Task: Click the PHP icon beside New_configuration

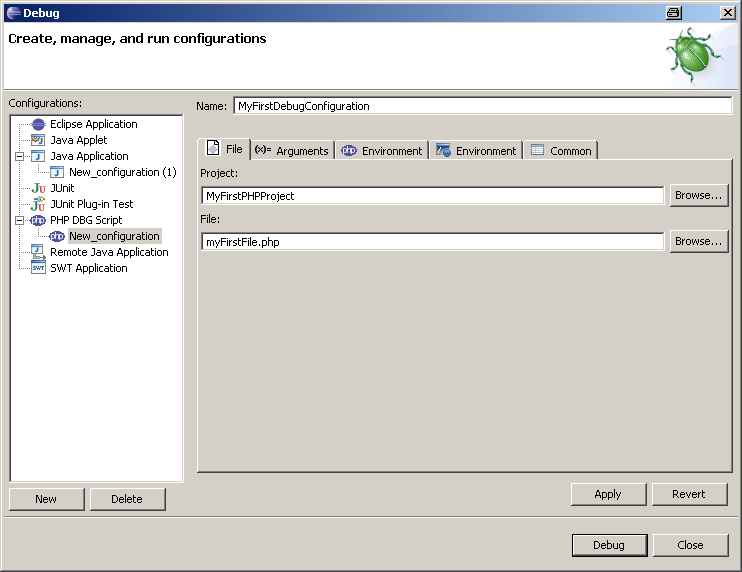Action: click(57, 236)
